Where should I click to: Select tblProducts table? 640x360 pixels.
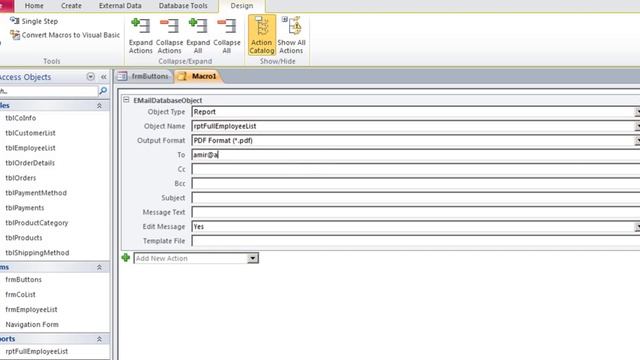pyautogui.click(x=24, y=238)
